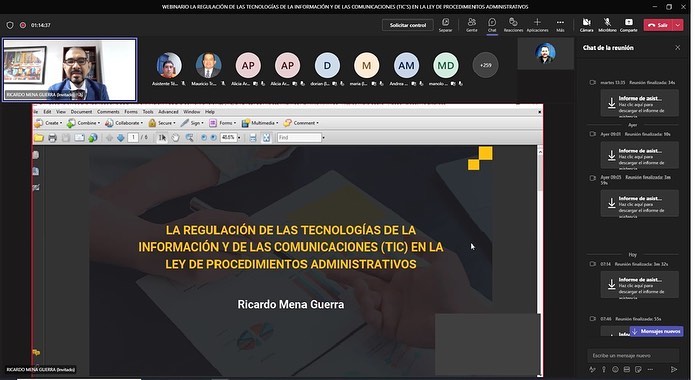Open the zoom percentage dropdown arrow

click(239, 138)
